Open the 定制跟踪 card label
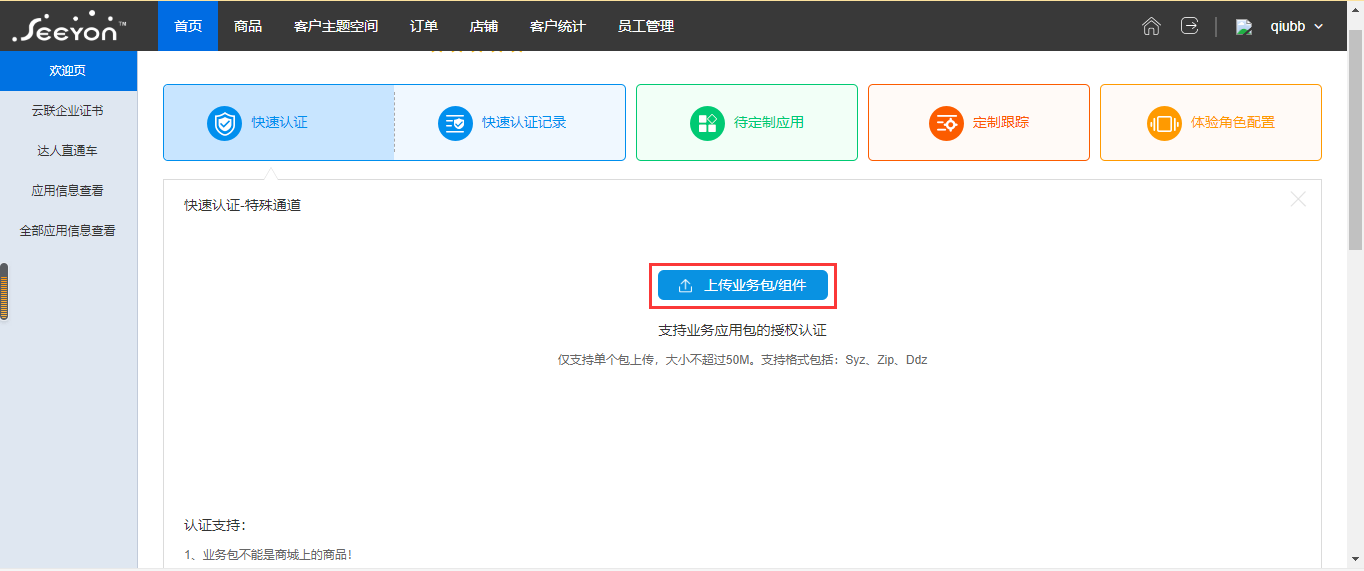Viewport: 1364px width, 571px height. click(1001, 123)
